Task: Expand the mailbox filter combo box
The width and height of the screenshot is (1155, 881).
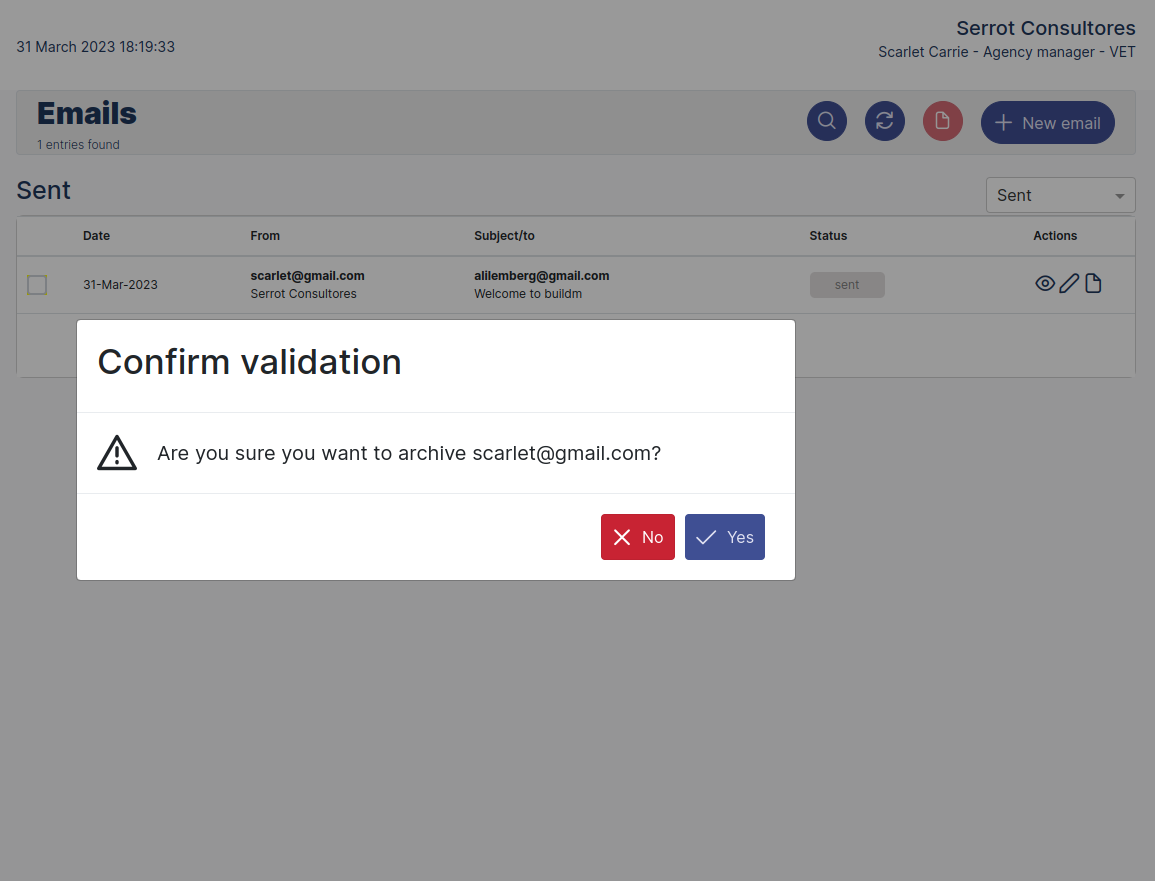Action: click(1060, 194)
